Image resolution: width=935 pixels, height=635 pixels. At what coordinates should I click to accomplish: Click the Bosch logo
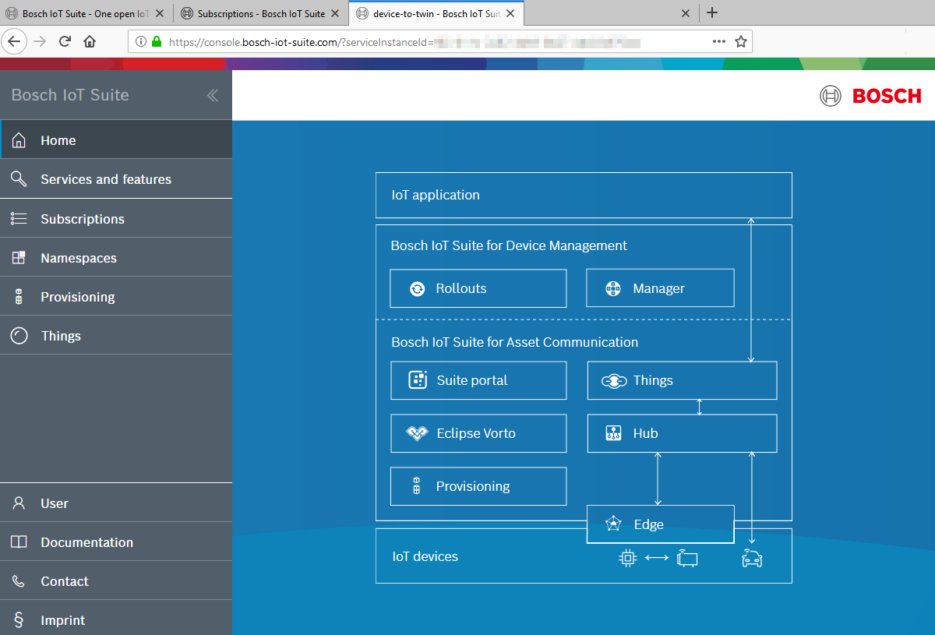tap(871, 96)
